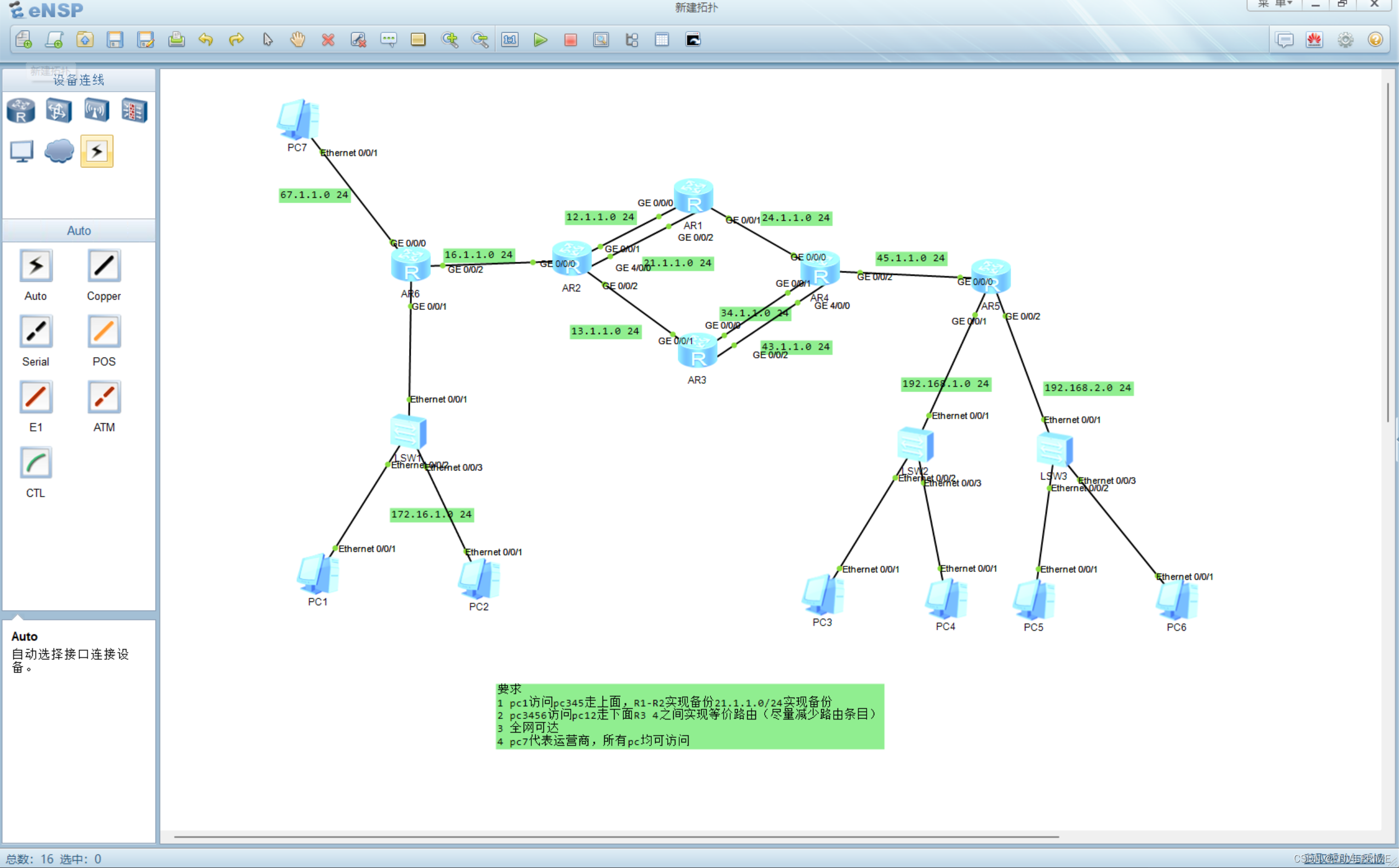Click the Start devices green play icon
This screenshot has height=868, width=1399.
click(540, 39)
